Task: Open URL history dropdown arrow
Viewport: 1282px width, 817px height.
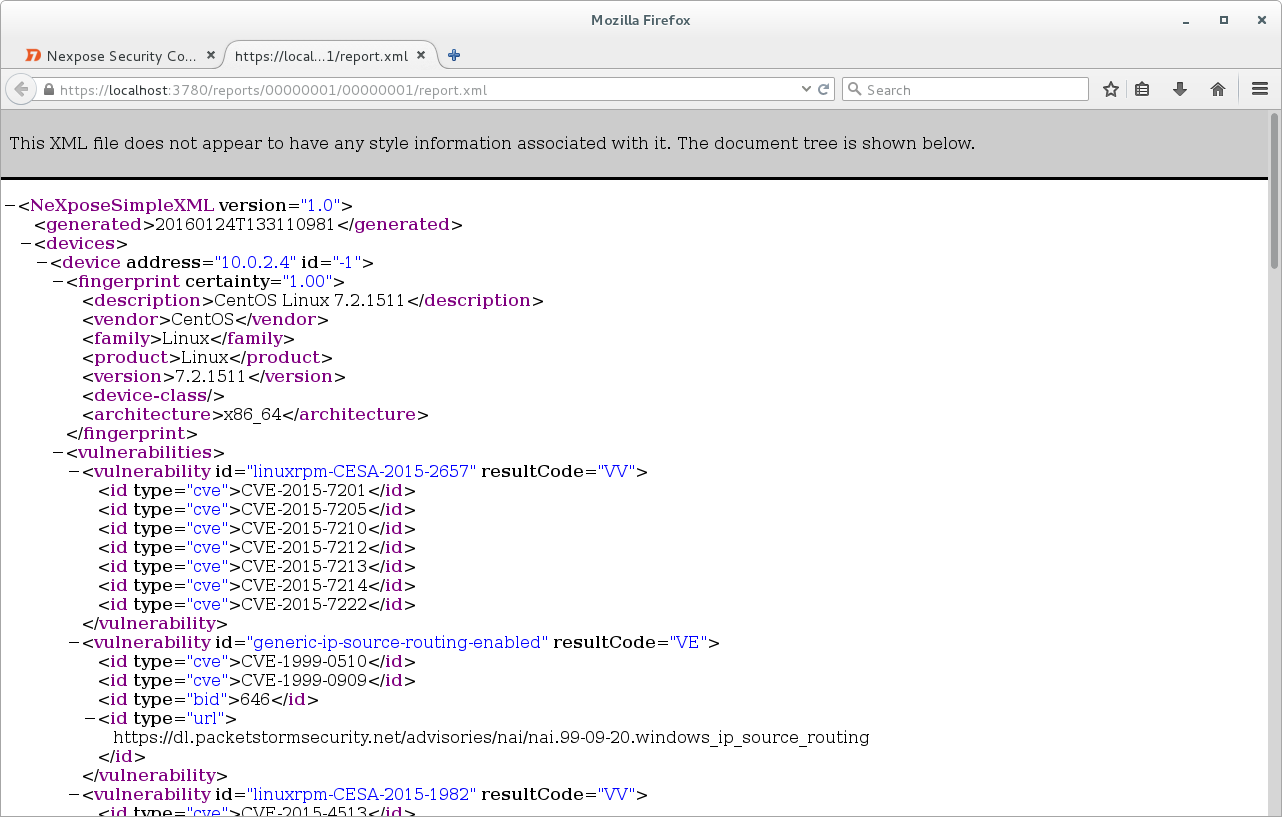Action: tap(807, 89)
